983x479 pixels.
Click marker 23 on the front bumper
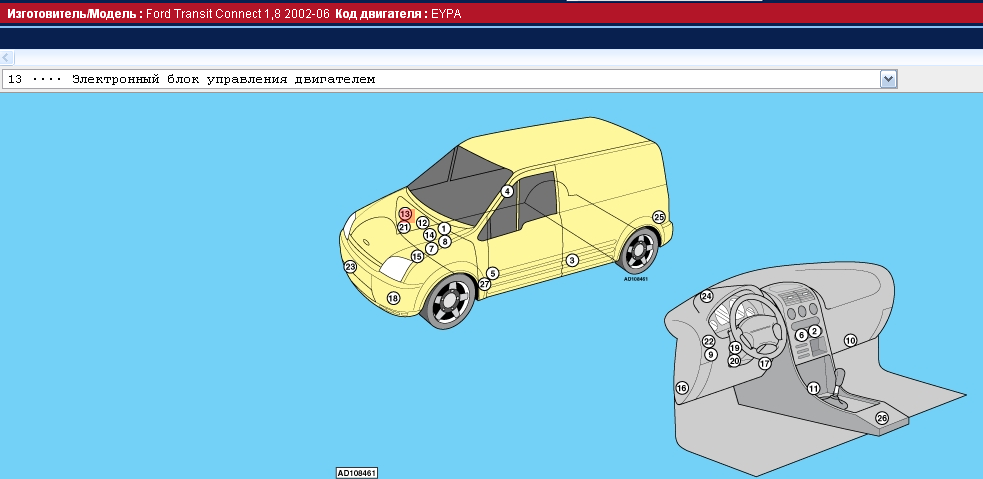tap(350, 267)
